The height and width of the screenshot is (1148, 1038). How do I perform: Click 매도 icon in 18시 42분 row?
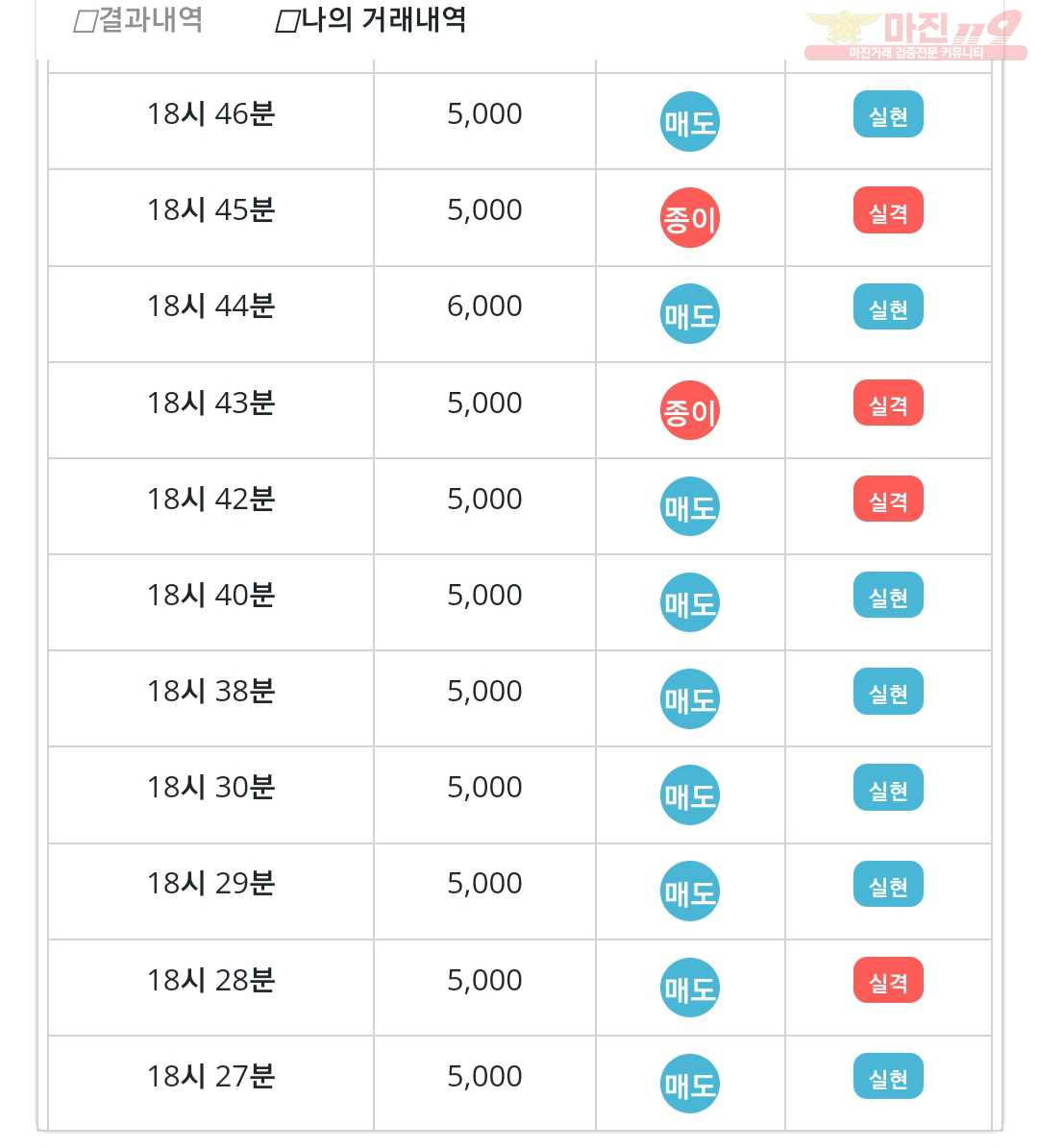(690, 506)
